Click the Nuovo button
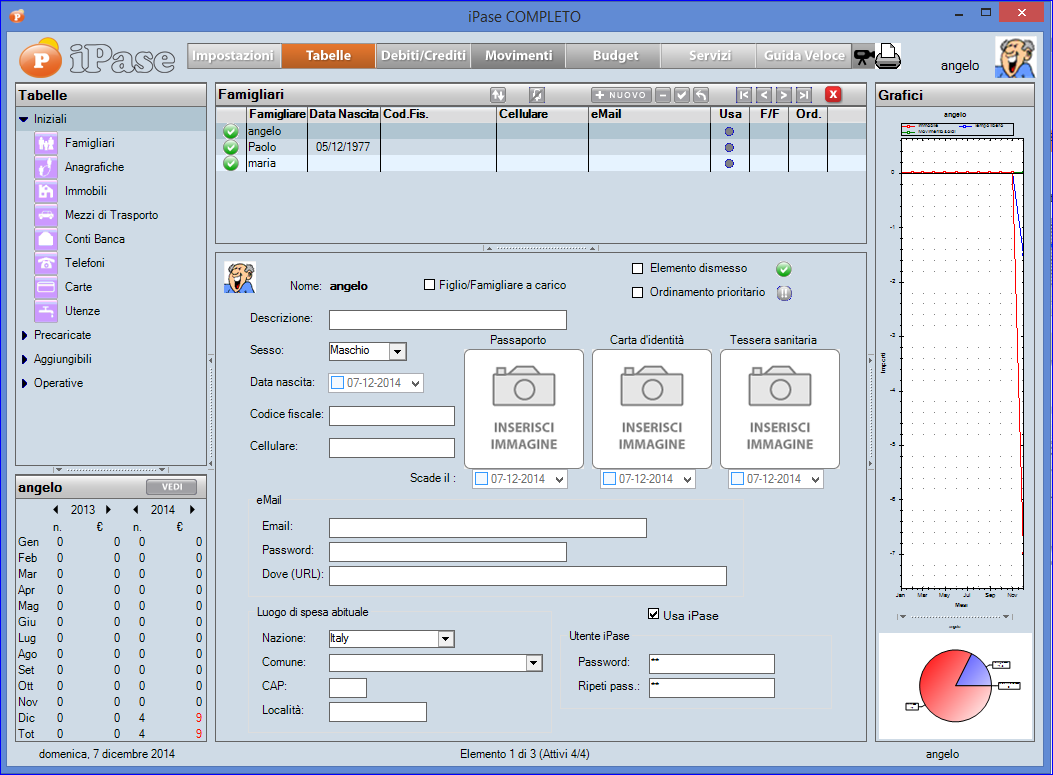1053x775 pixels. 621,95
